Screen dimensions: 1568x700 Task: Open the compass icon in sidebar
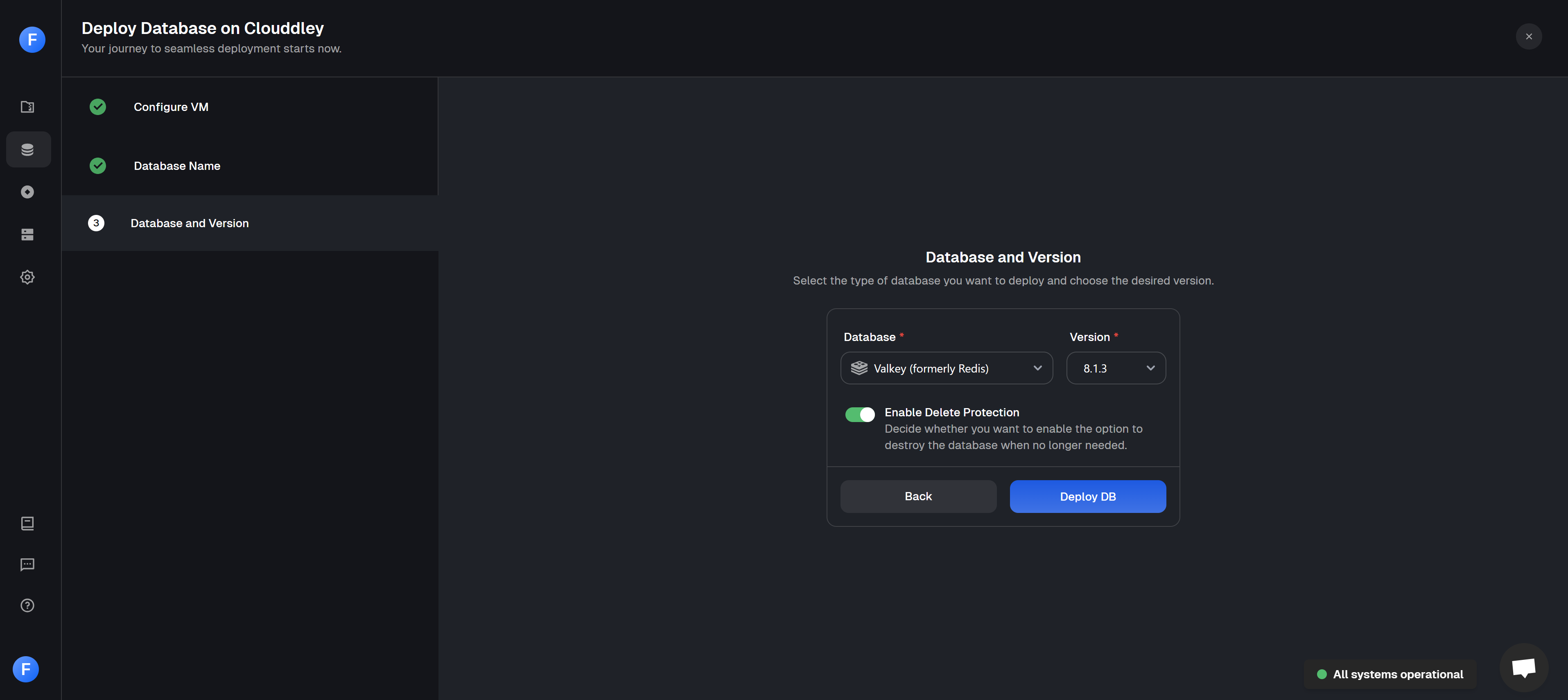point(27,192)
